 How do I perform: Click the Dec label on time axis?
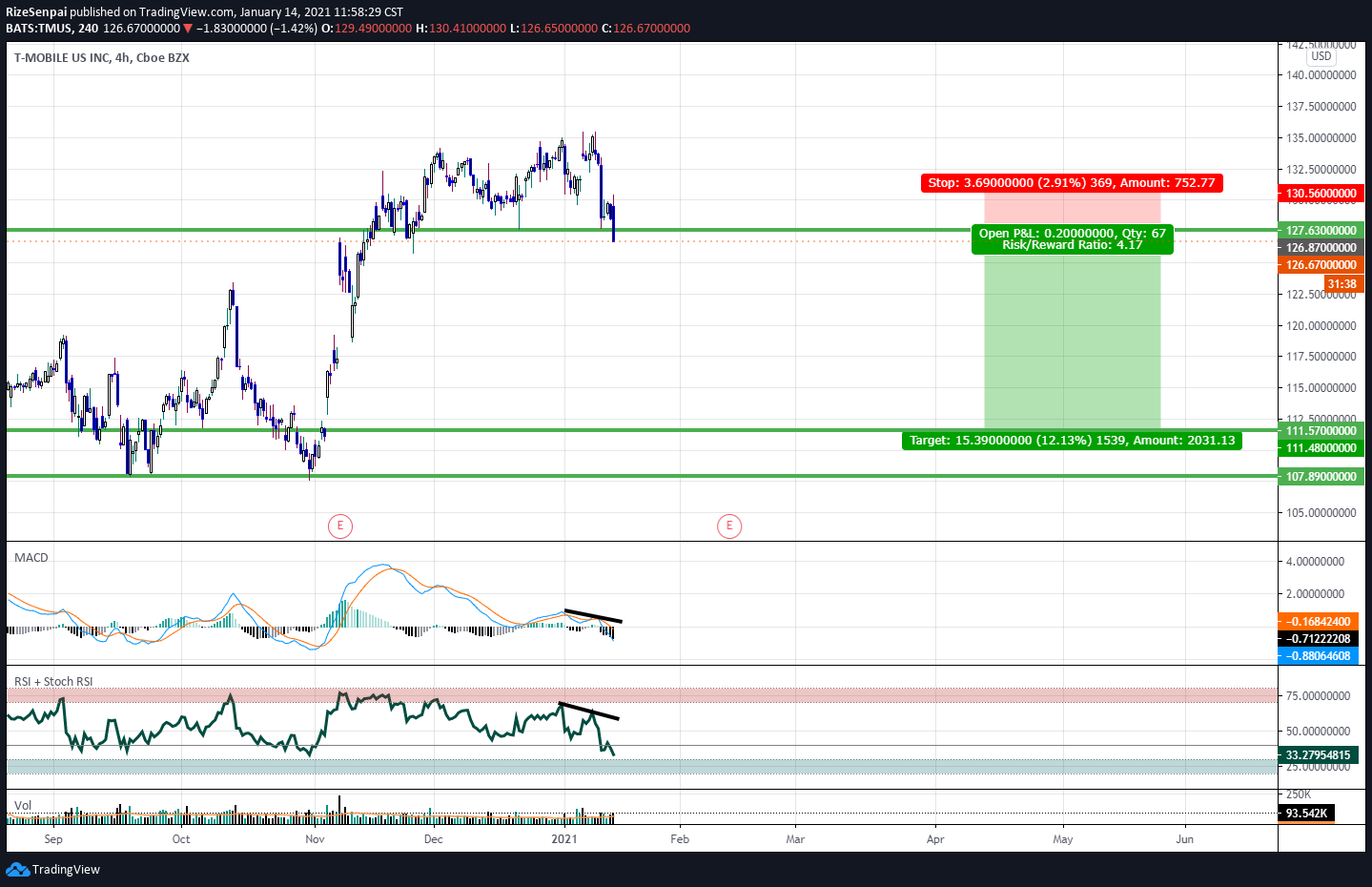tap(434, 839)
